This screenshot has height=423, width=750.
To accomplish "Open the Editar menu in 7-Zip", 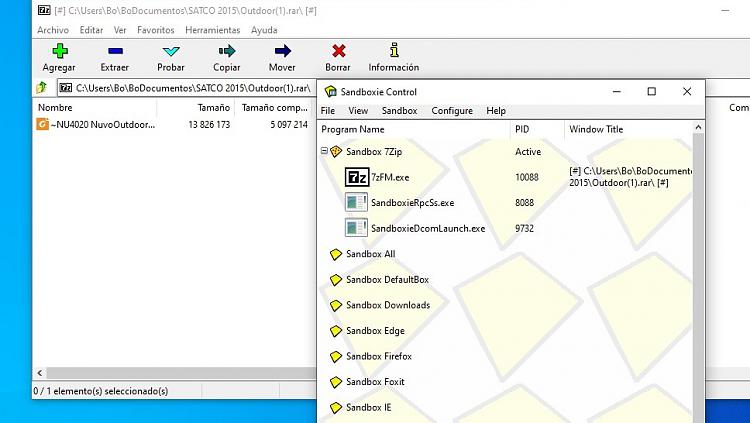I will 91,30.
